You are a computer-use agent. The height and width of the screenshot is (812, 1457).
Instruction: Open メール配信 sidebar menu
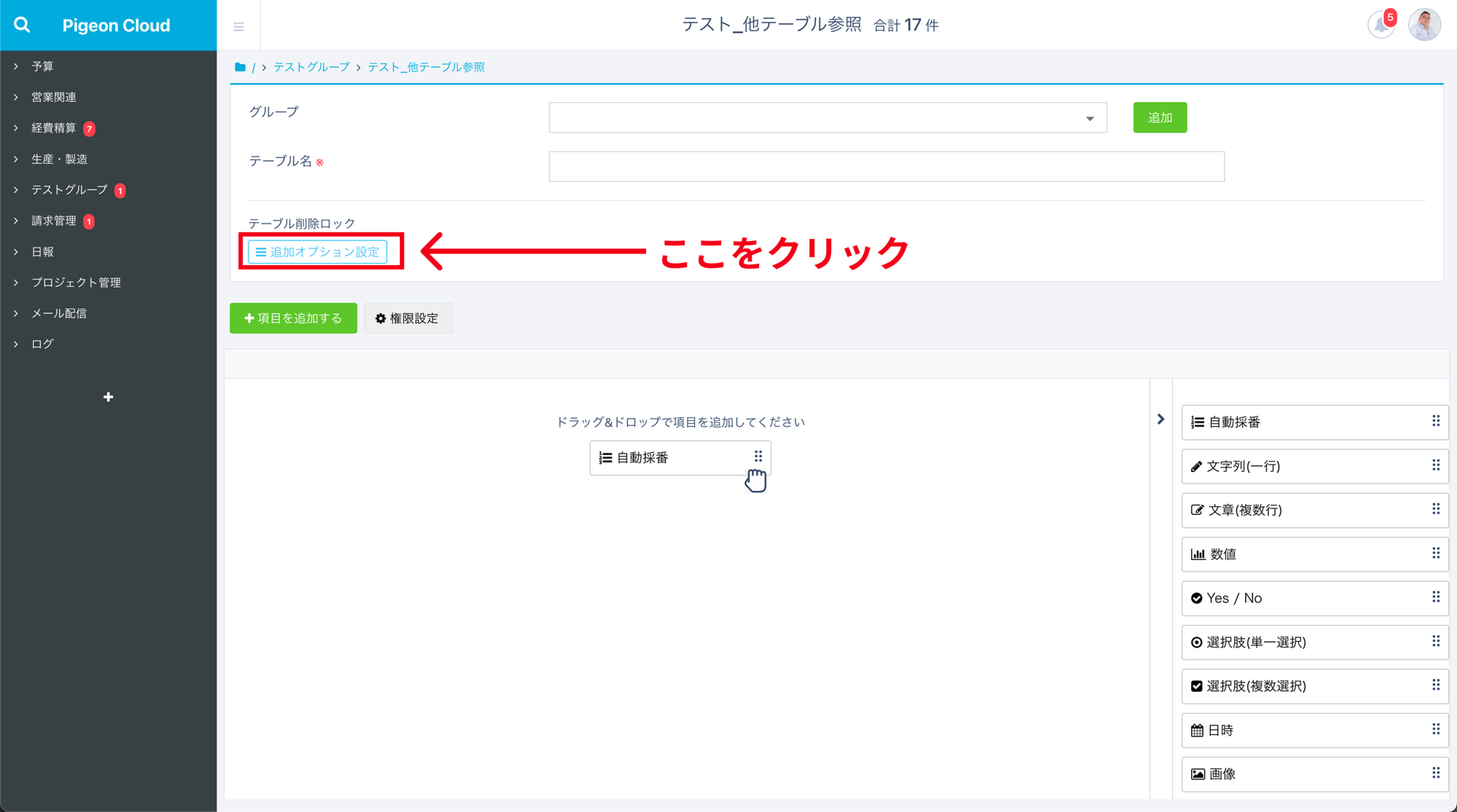(59, 313)
